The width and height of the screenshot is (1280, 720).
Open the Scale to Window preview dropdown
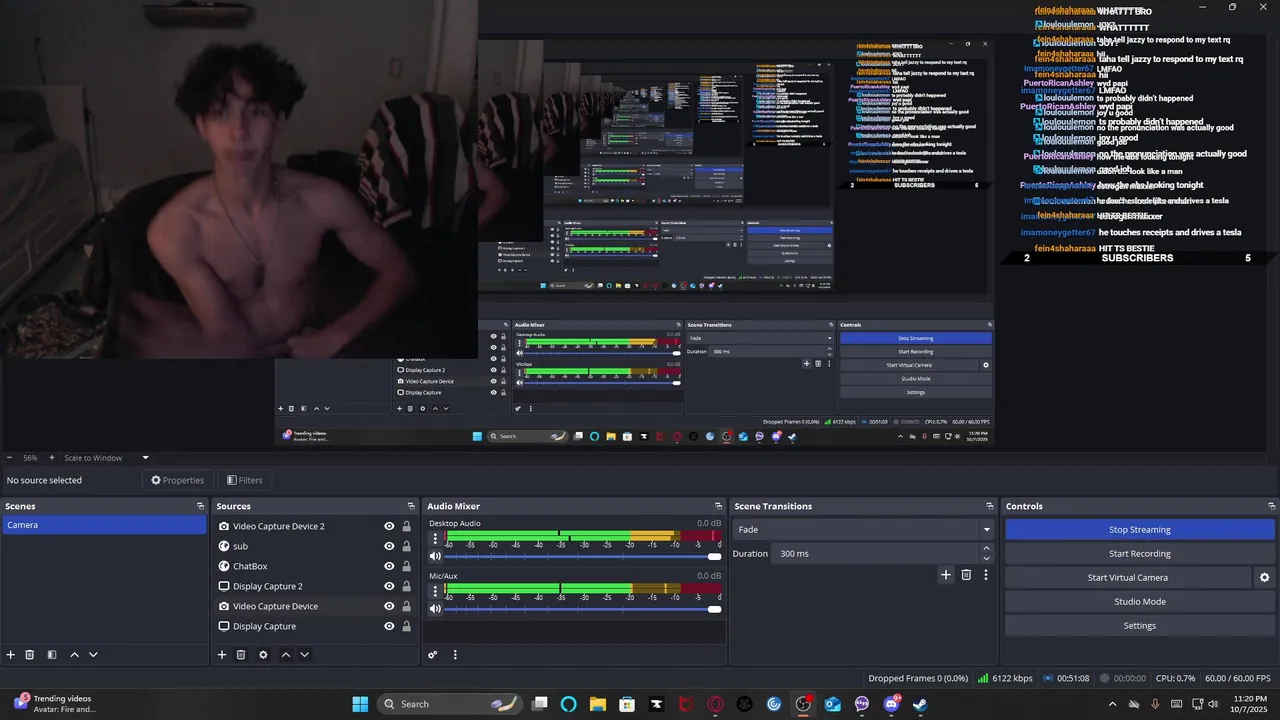107,458
